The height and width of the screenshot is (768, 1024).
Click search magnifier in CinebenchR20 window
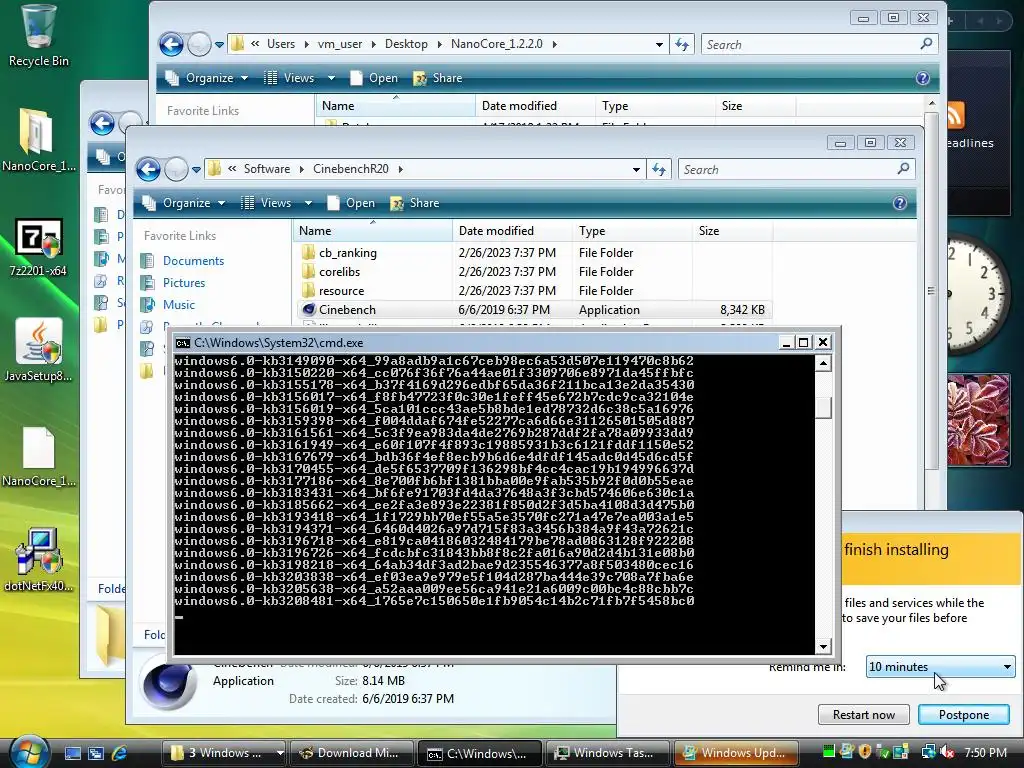(903, 168)
